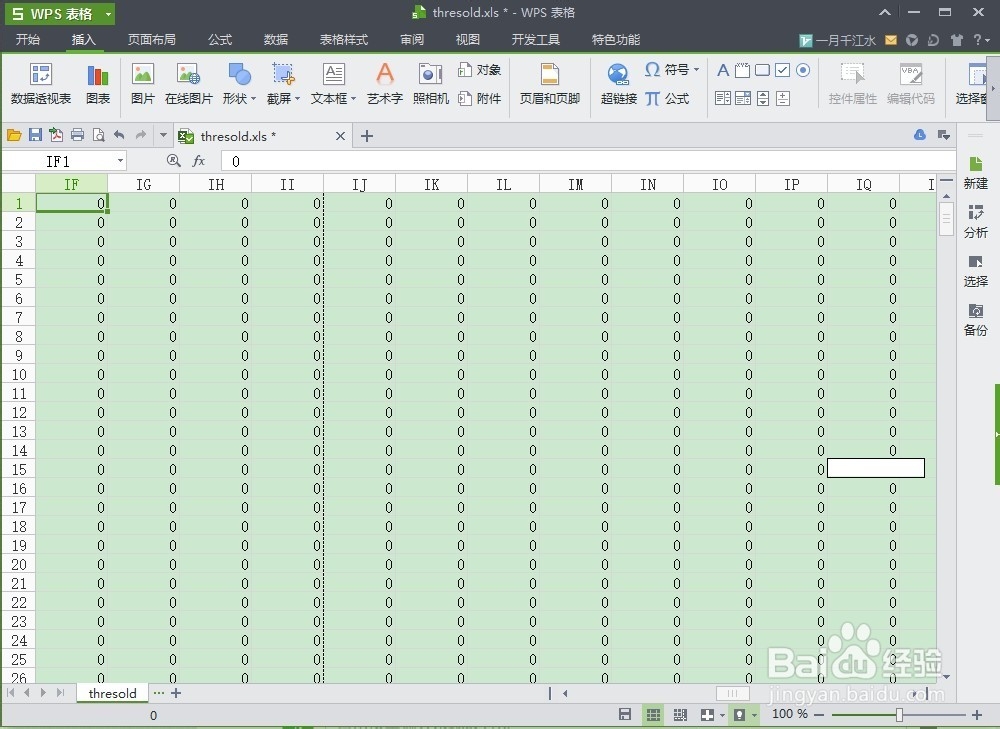1000x729 pixels.
Task: Open print preview icon
Action: pos(98,135)
